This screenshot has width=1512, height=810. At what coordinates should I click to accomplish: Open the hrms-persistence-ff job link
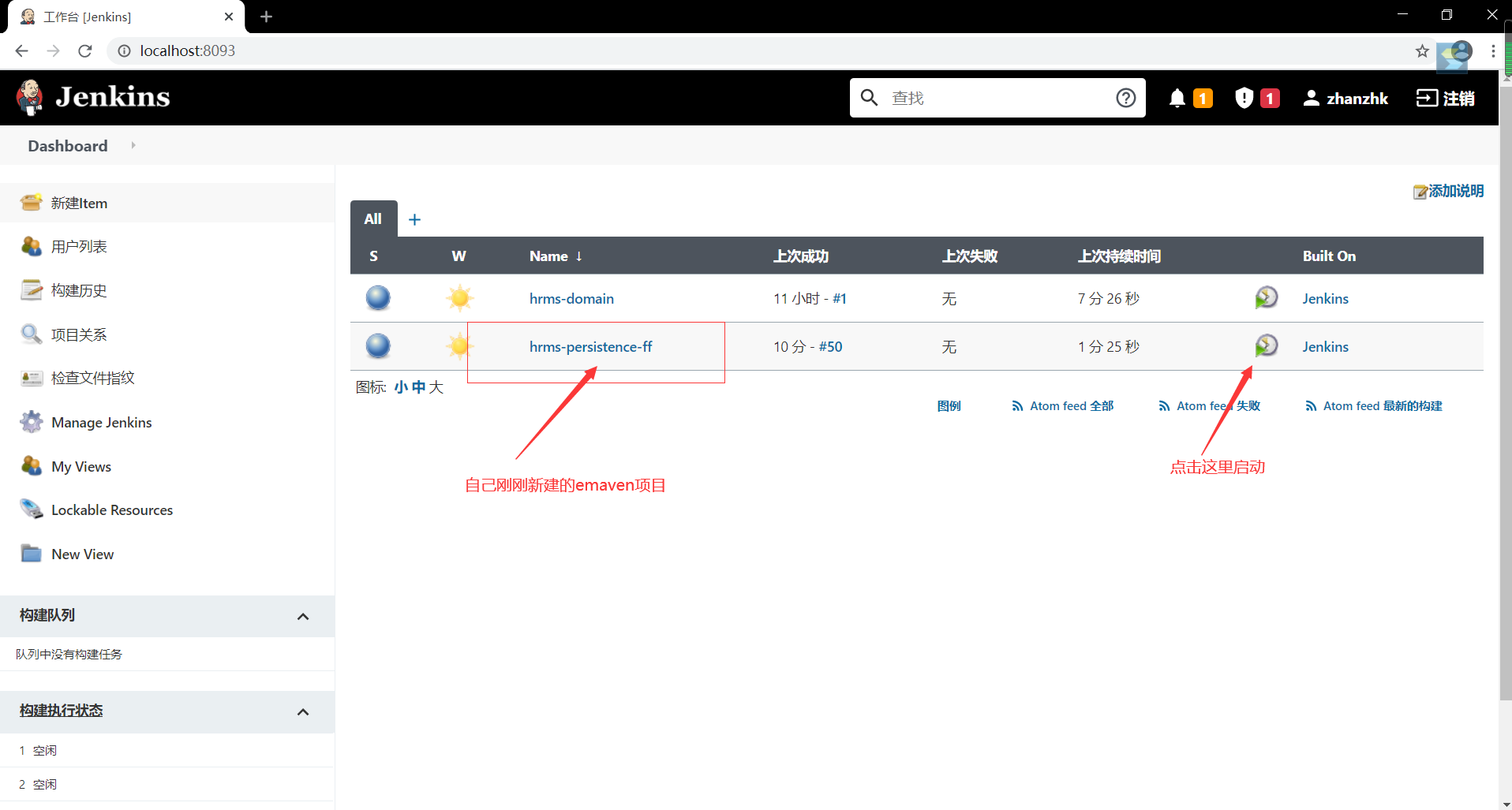coord(590,346)
